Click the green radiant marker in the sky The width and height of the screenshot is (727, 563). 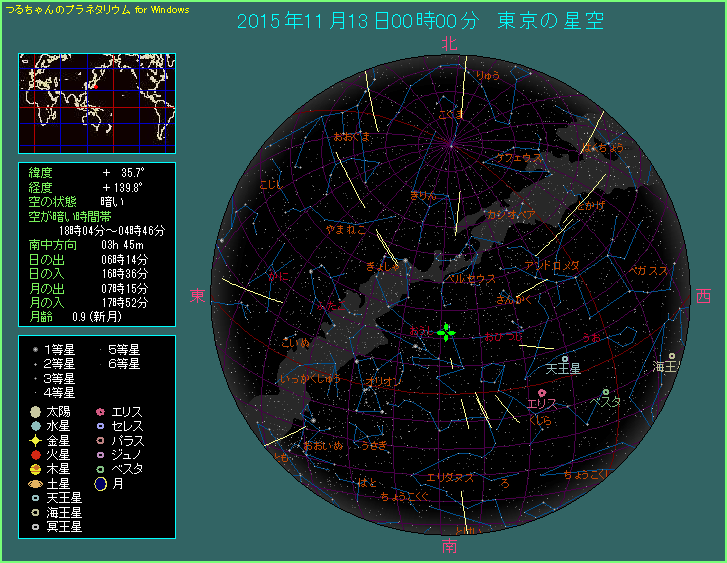click(448, 332)
